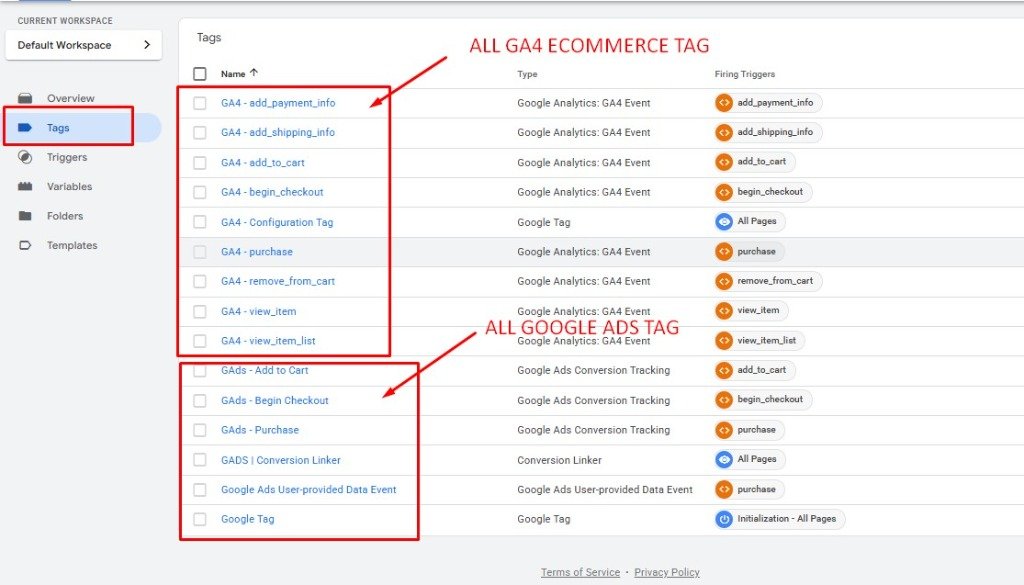Image resolution: width=1024 pixels, height=585 pixels.
Task: Click the view_item trigger icon
Action: 724,311
